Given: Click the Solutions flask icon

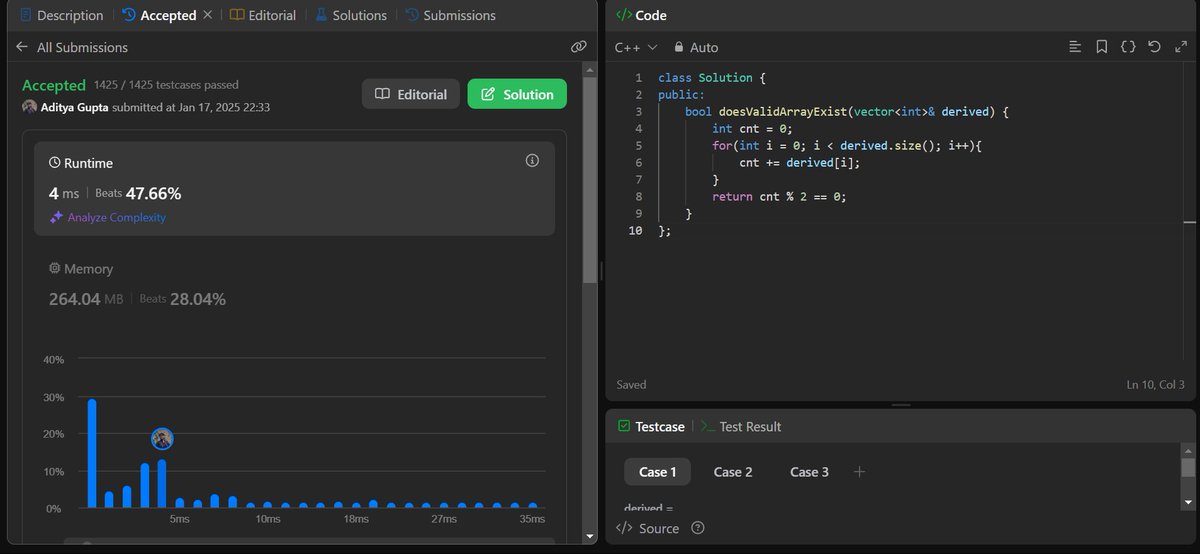Looking at the screenshot, I should (x=321, y=15).
